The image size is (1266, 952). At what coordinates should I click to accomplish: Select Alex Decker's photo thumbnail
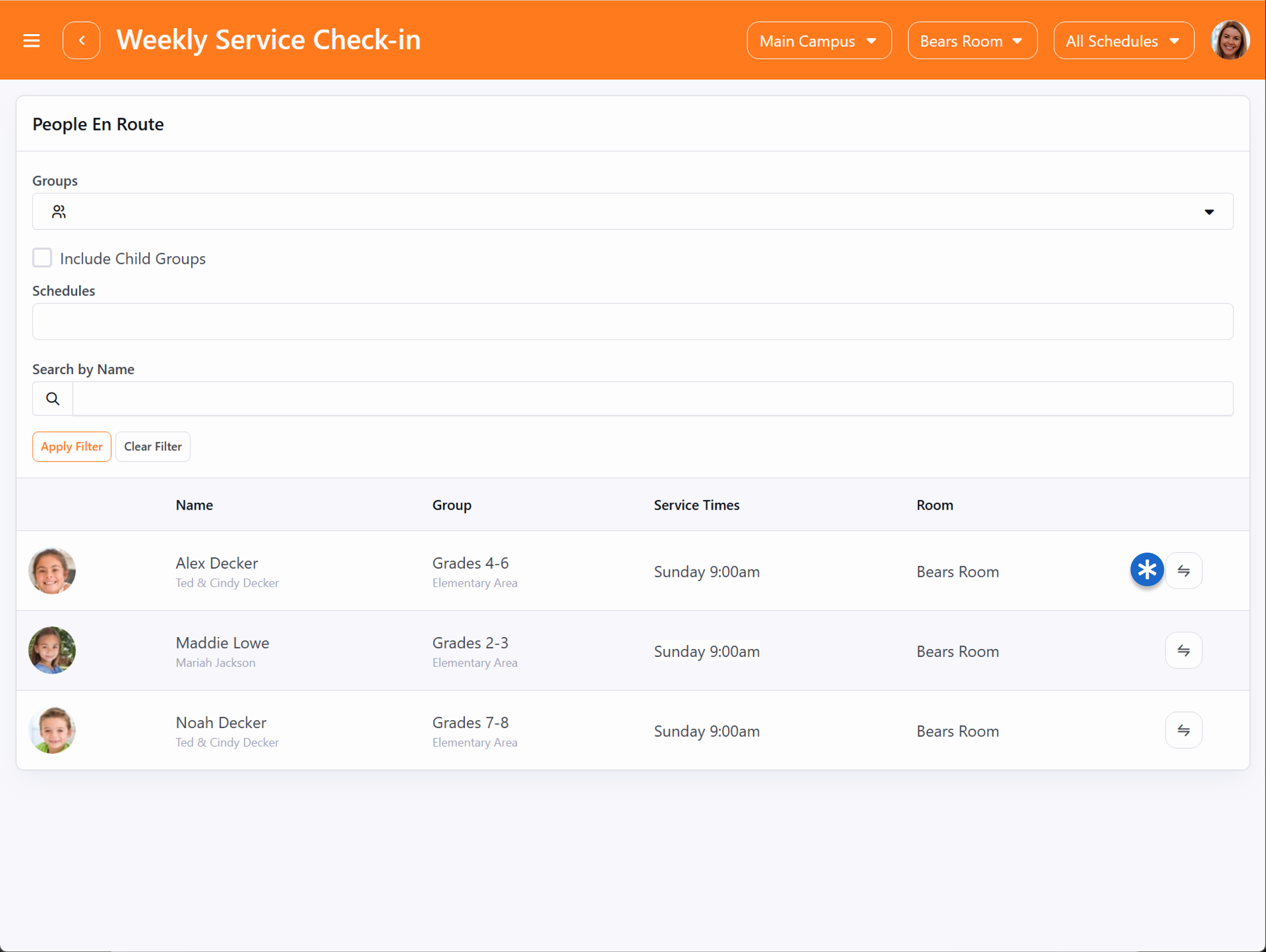pyautogui.click(x=52, y=571)
